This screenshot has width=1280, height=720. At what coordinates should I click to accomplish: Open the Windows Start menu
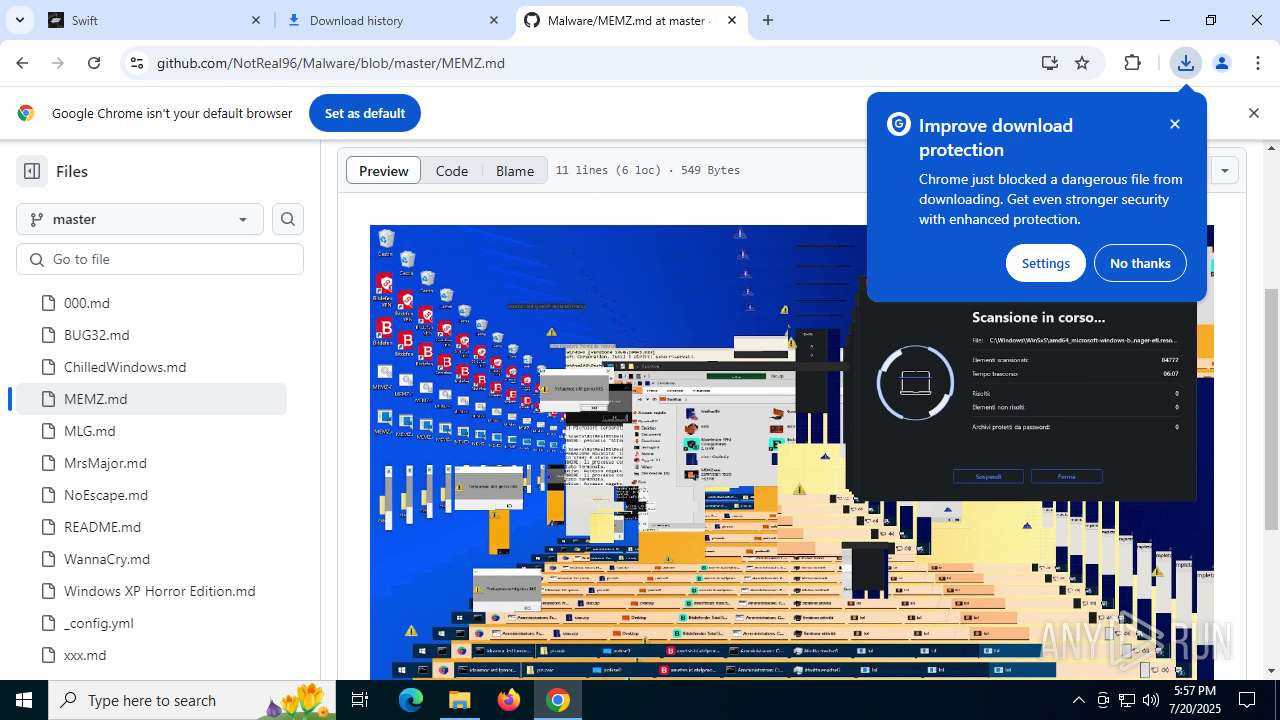click(24, 700)
